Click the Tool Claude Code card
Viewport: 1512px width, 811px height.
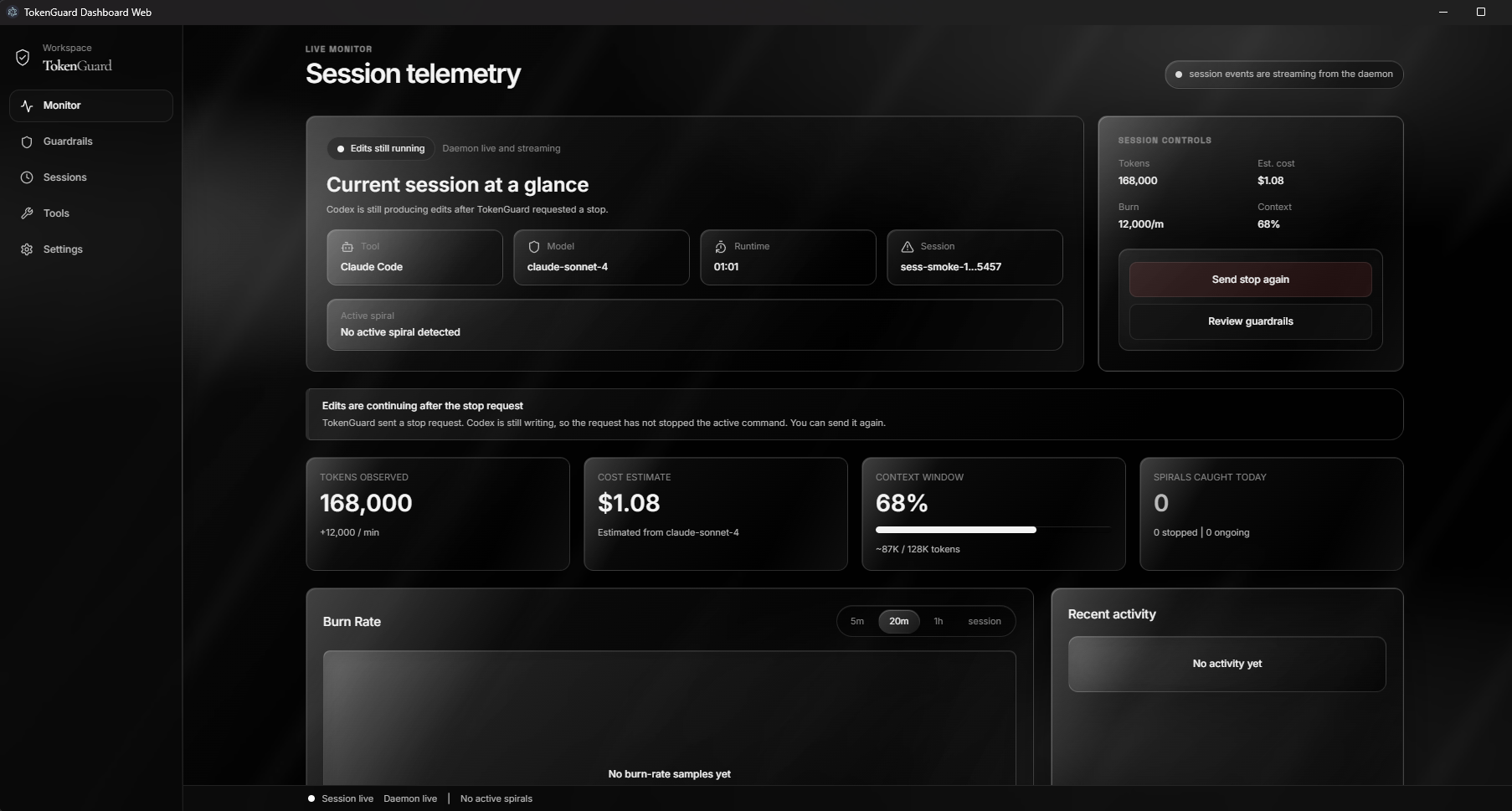(415, 258)
